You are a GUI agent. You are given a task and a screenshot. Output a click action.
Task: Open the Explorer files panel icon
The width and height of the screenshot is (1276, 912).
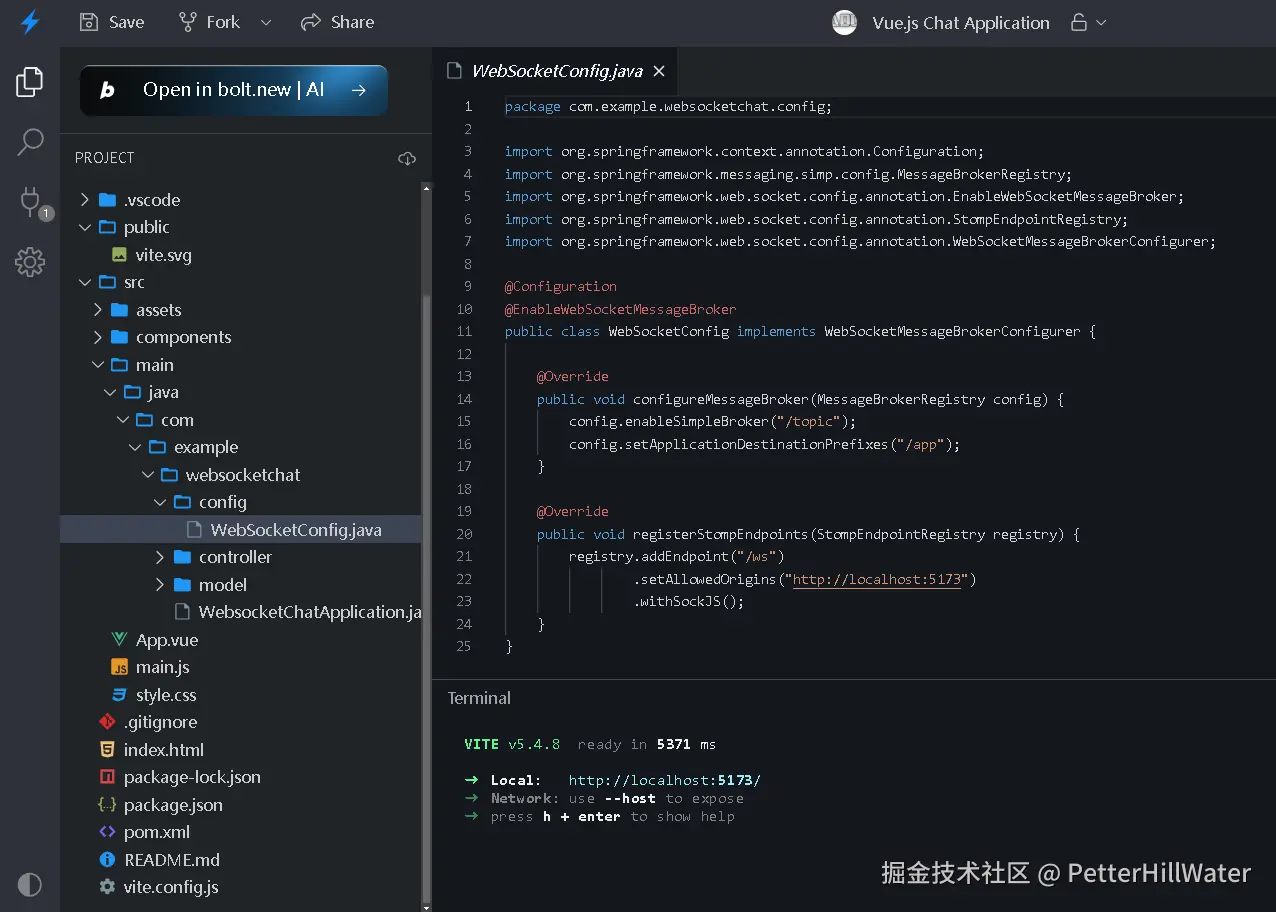30,82
